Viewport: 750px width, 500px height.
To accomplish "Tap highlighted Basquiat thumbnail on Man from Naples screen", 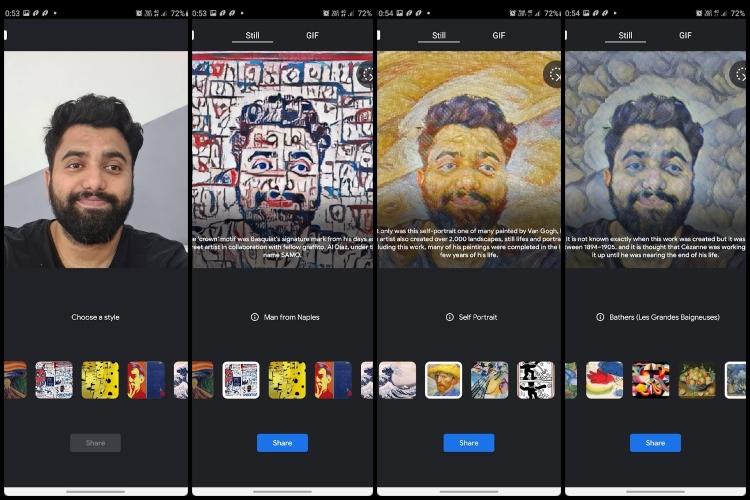I will (x=241, y=380).
